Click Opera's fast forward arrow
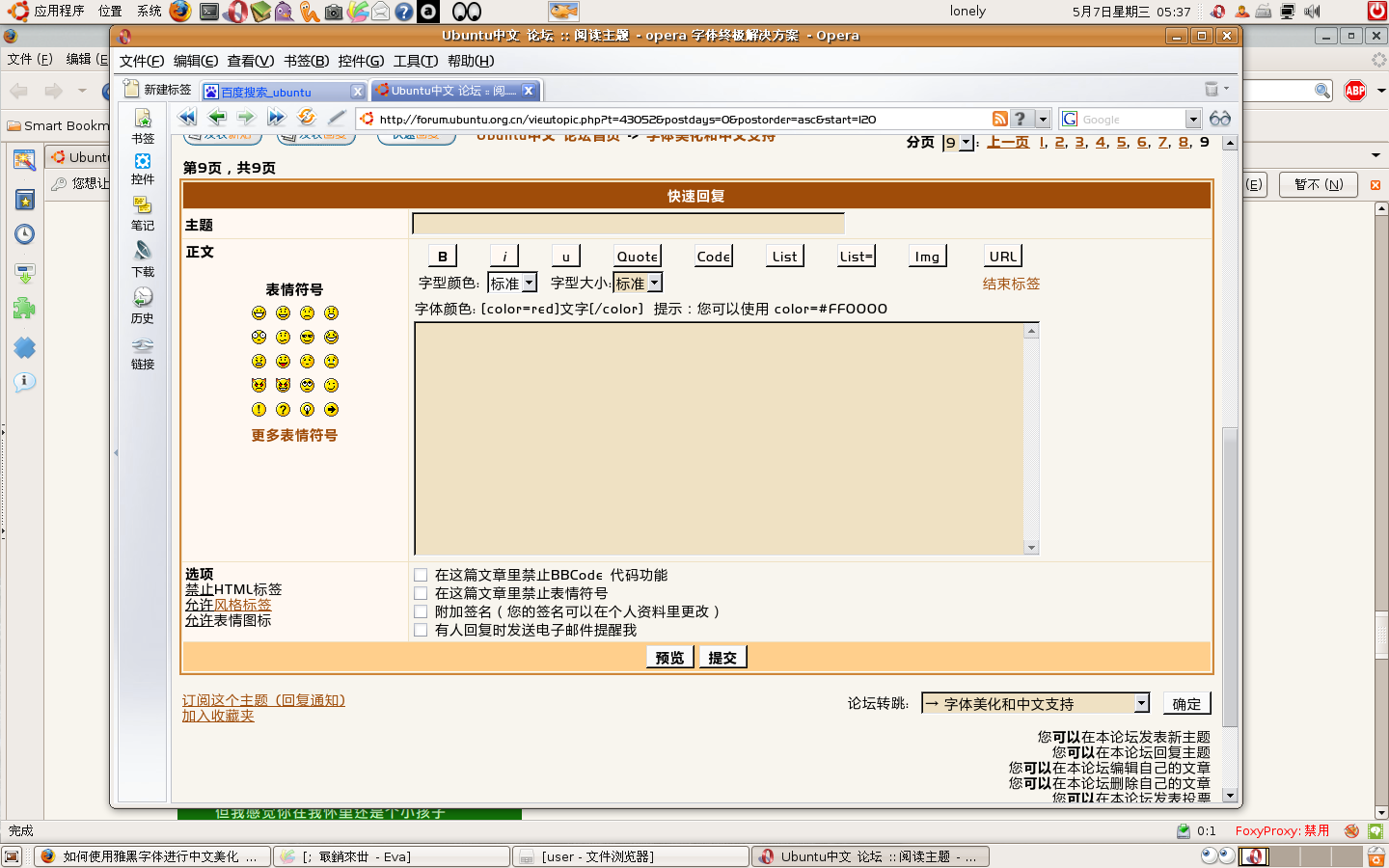1389x868 pixels. [x=277, y=118]
